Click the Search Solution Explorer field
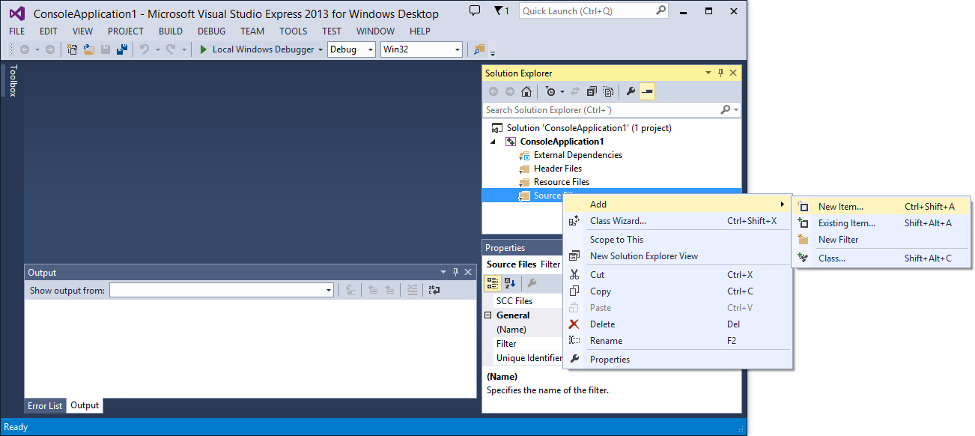This screenshot has width=975, height=436. point(603,109)
